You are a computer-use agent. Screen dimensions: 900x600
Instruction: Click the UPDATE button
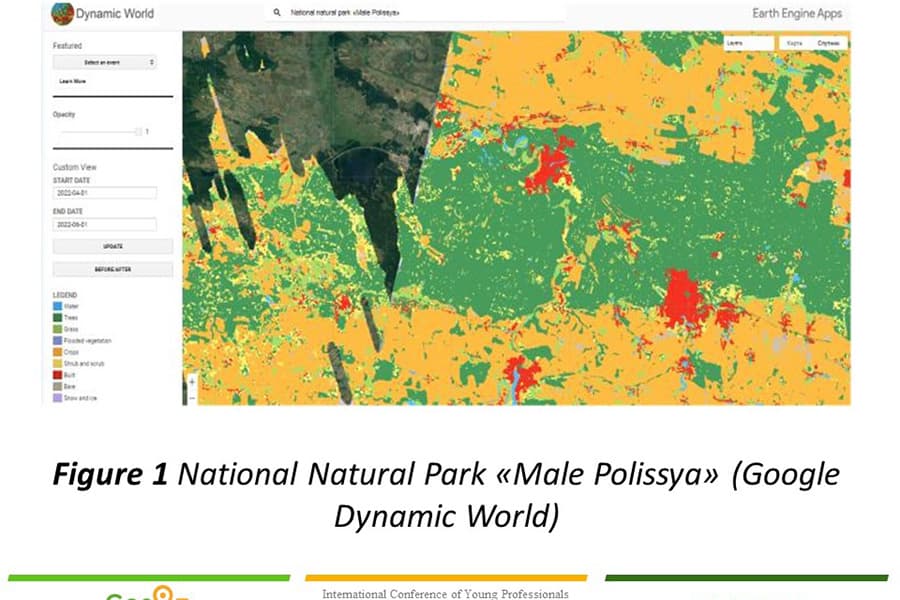[x=113, y=246]
